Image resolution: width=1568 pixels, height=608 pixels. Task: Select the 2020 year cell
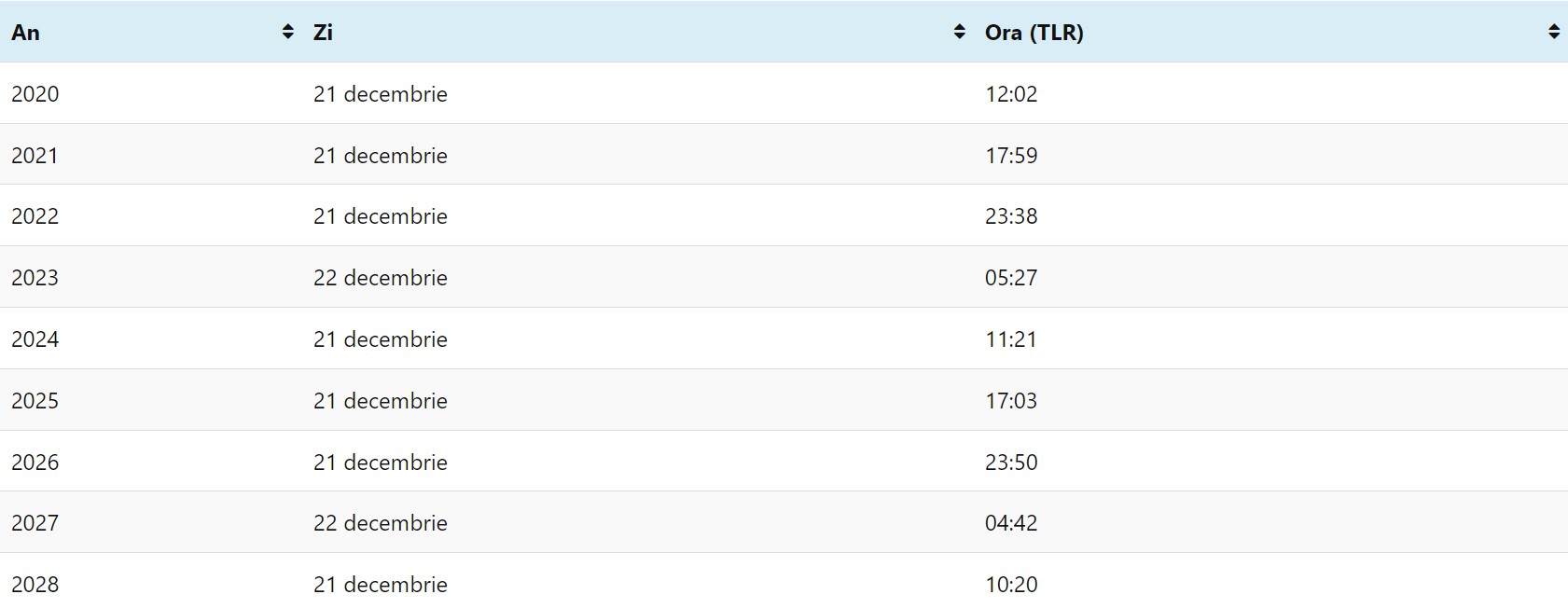(35, 94)
